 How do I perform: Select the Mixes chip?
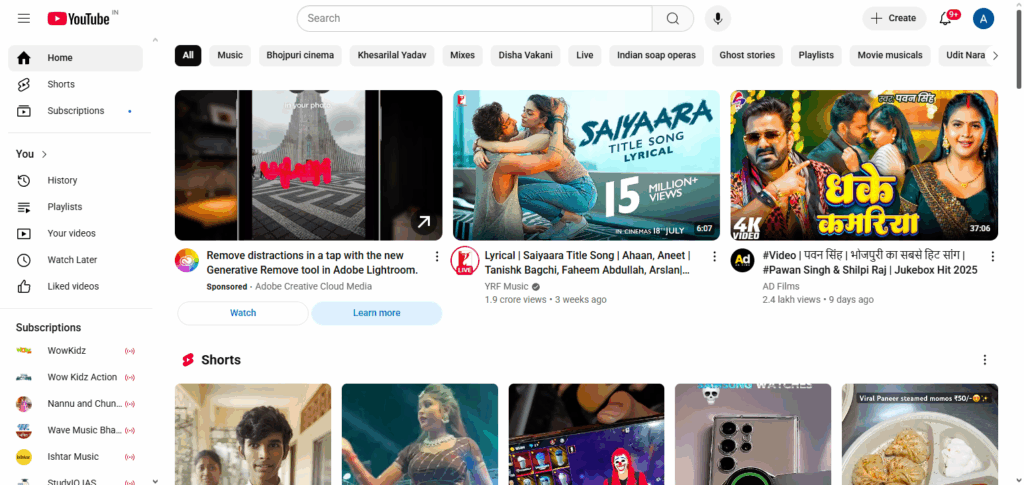[x=462, y=55]
